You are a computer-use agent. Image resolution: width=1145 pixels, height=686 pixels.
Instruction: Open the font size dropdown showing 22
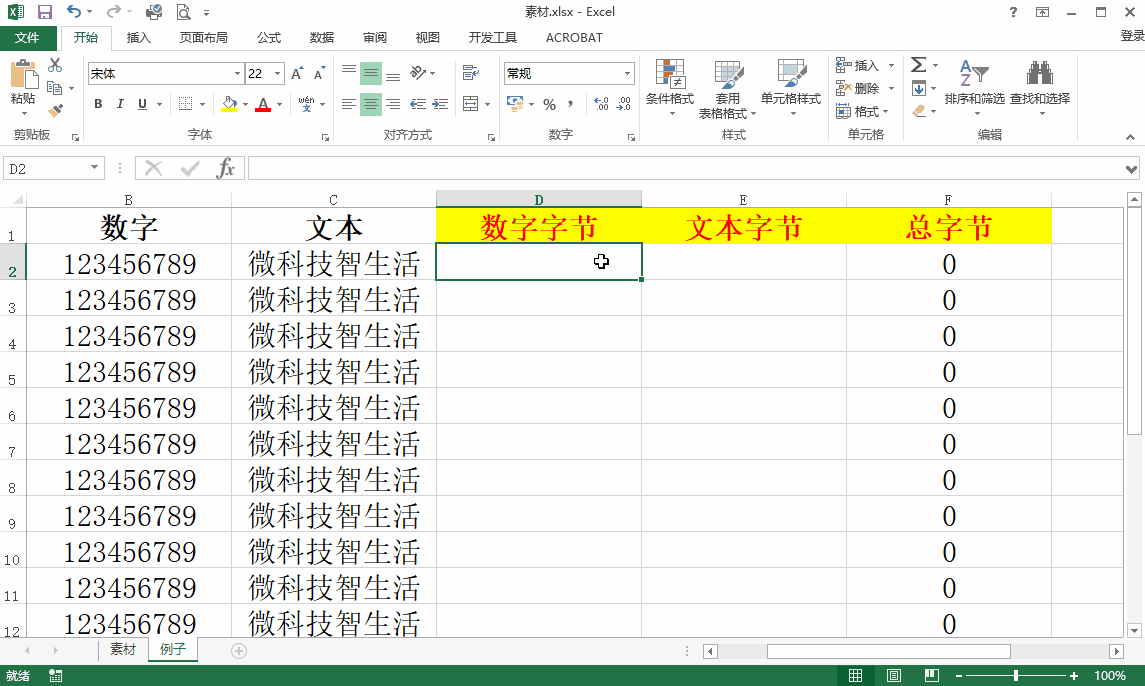click(x=277, y=74)
